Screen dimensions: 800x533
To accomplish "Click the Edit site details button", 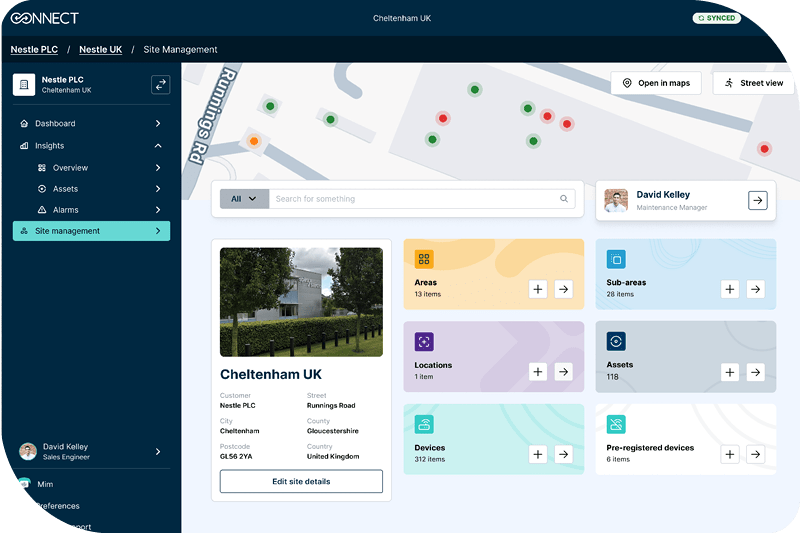I will click(x=301, y=481).
